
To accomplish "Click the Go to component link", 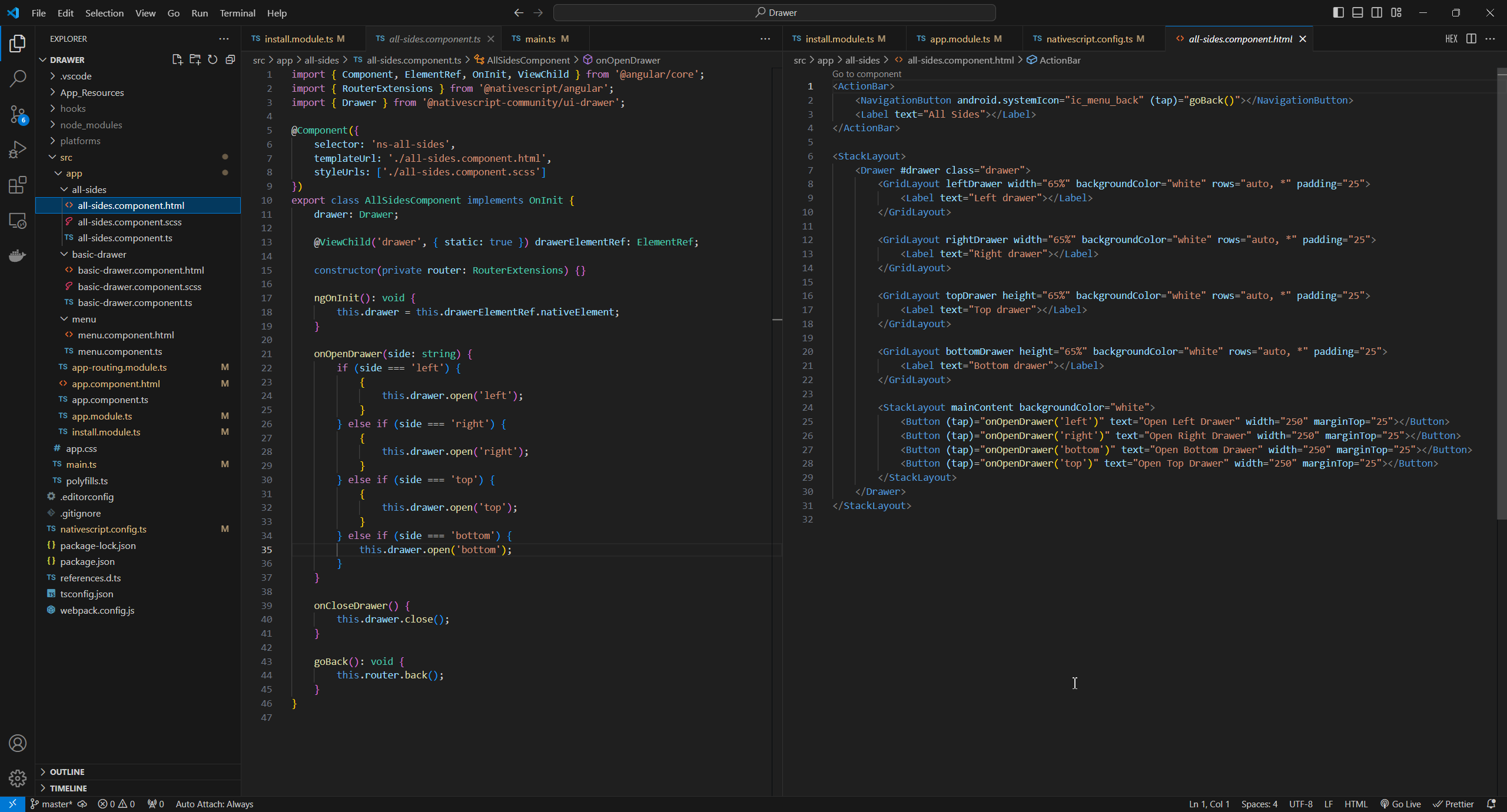I will [866, 74].
